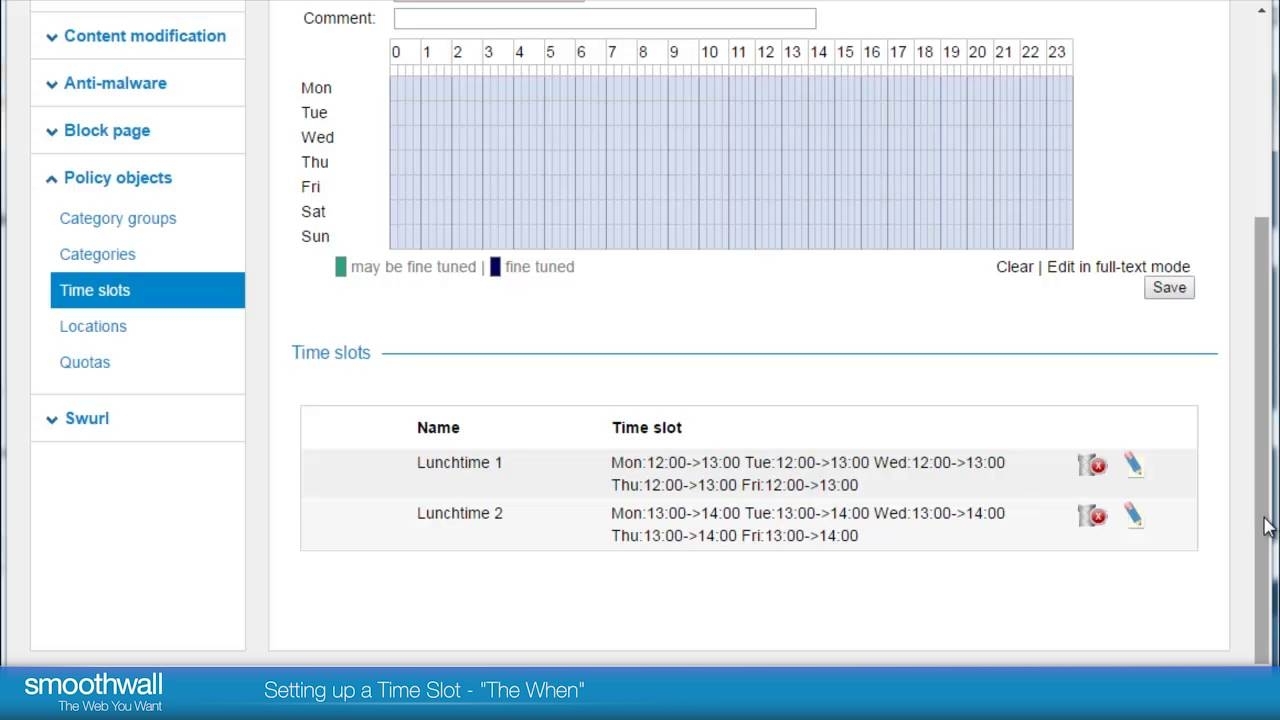Edit the Lunchtime 1 time slot
Image resolution: width=1280 pixels, height=720 pixels.
tap(1133, 464)
